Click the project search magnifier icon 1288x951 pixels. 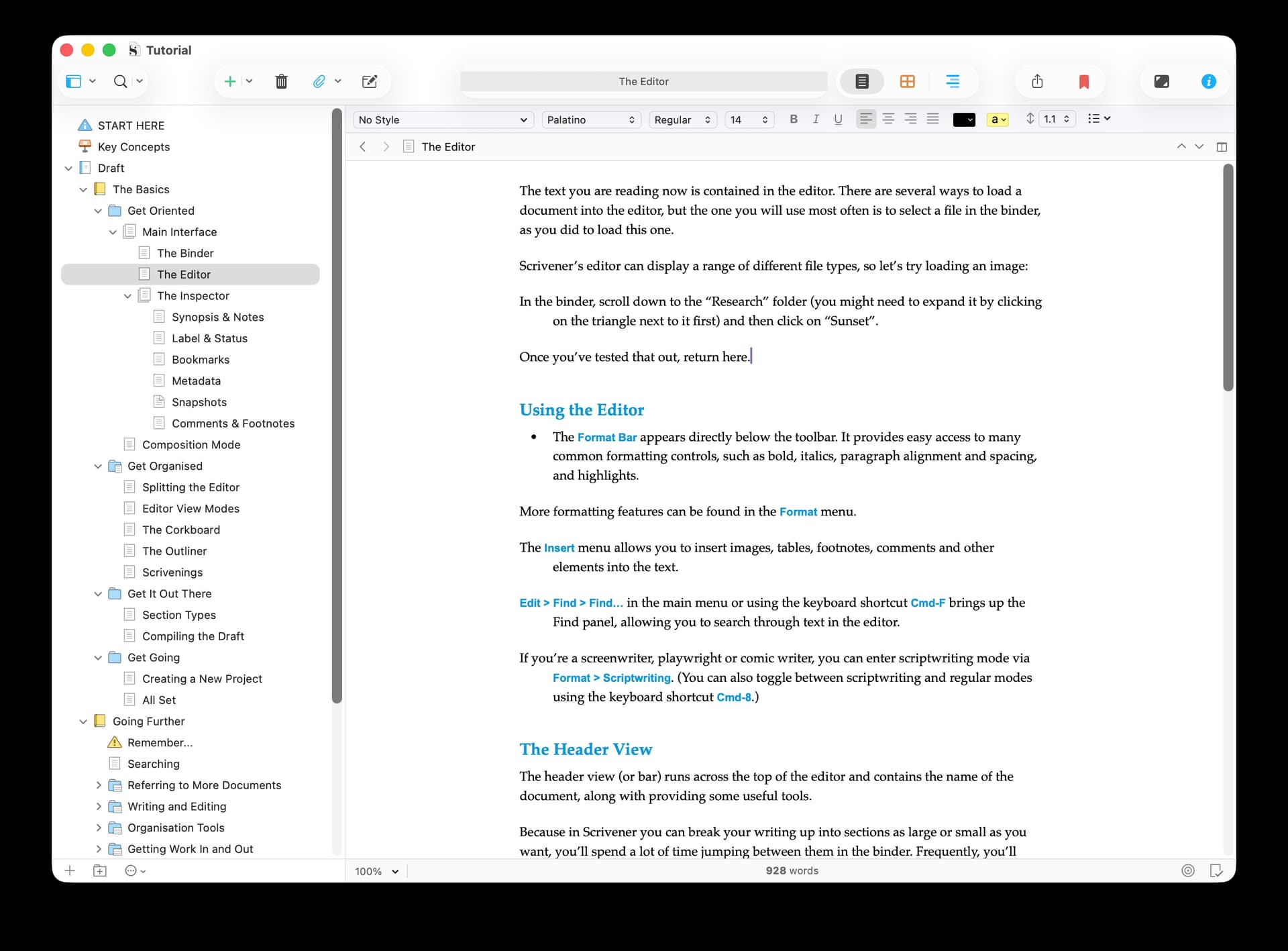click(120, 81)
